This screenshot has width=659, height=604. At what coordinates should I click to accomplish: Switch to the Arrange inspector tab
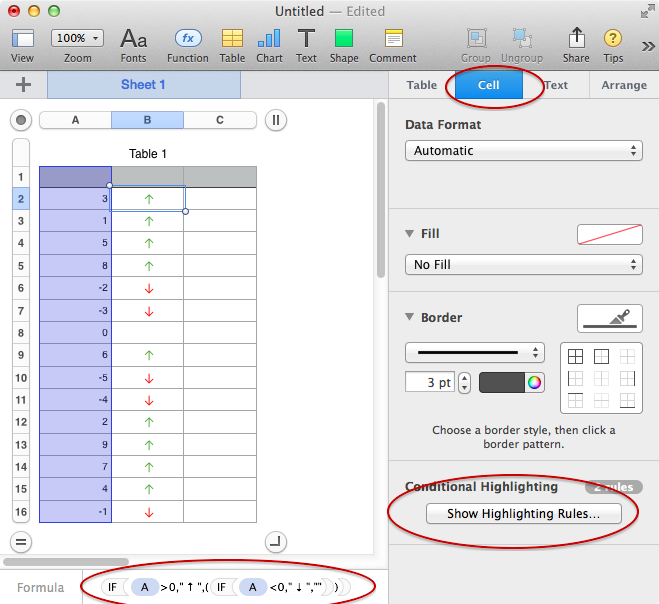click(x=624, y=85)
